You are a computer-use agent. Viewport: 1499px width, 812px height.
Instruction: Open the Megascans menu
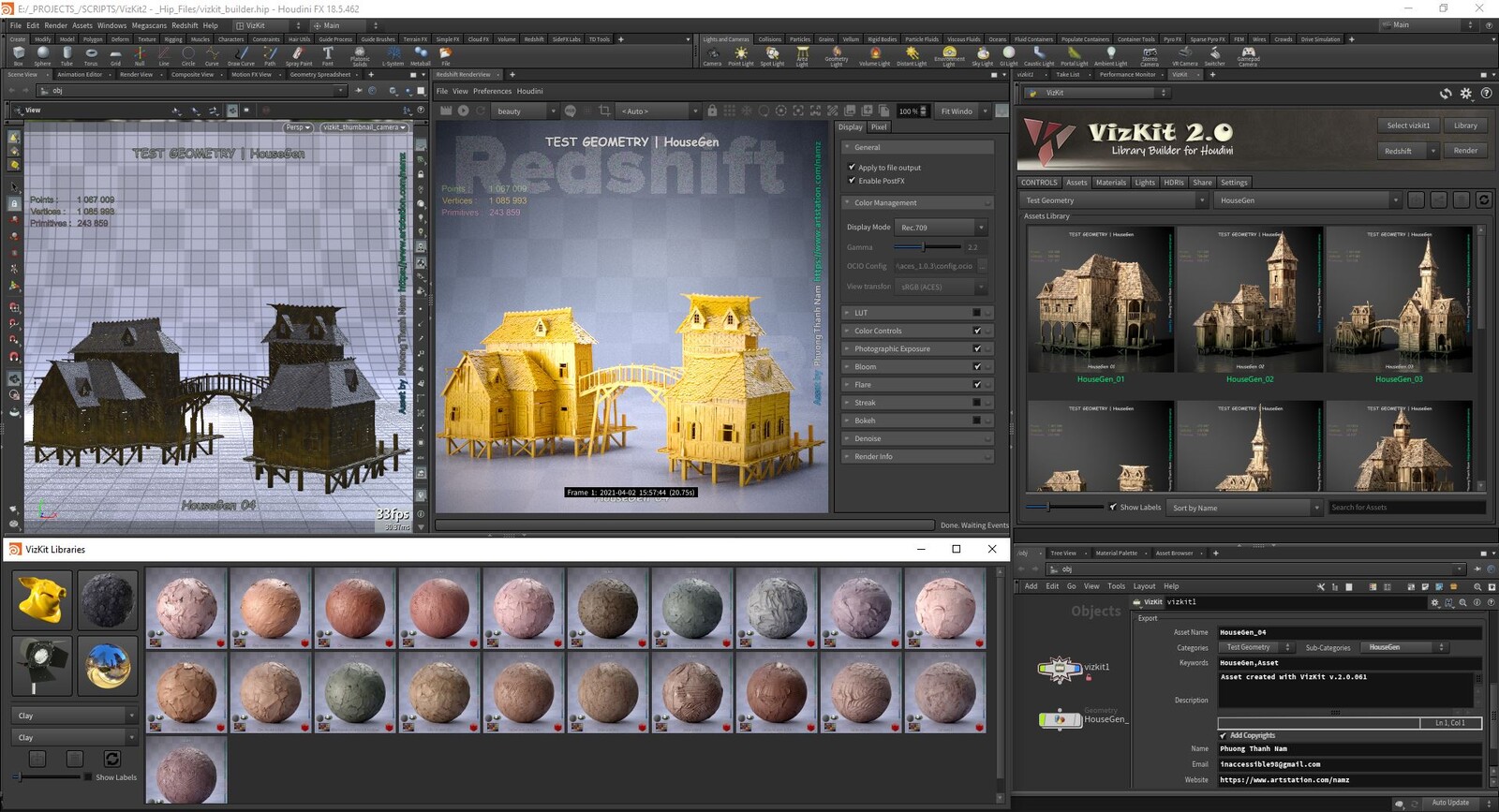pyautogui.click(x=149, y=25)
